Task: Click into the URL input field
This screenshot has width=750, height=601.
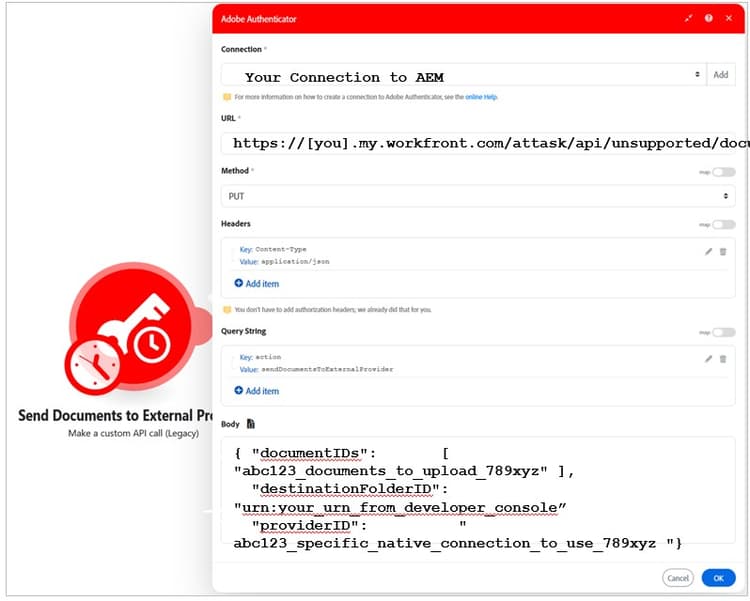Action: (478, 143)
